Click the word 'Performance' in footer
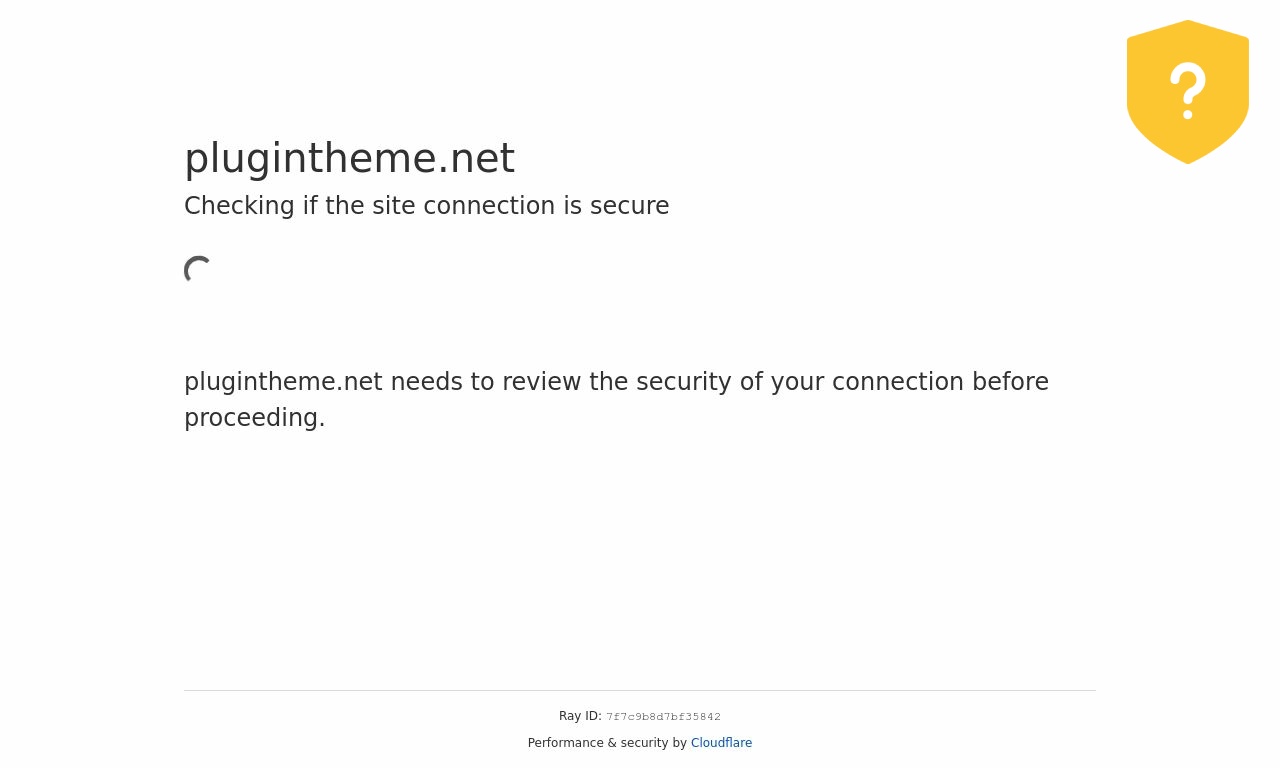 566,743
